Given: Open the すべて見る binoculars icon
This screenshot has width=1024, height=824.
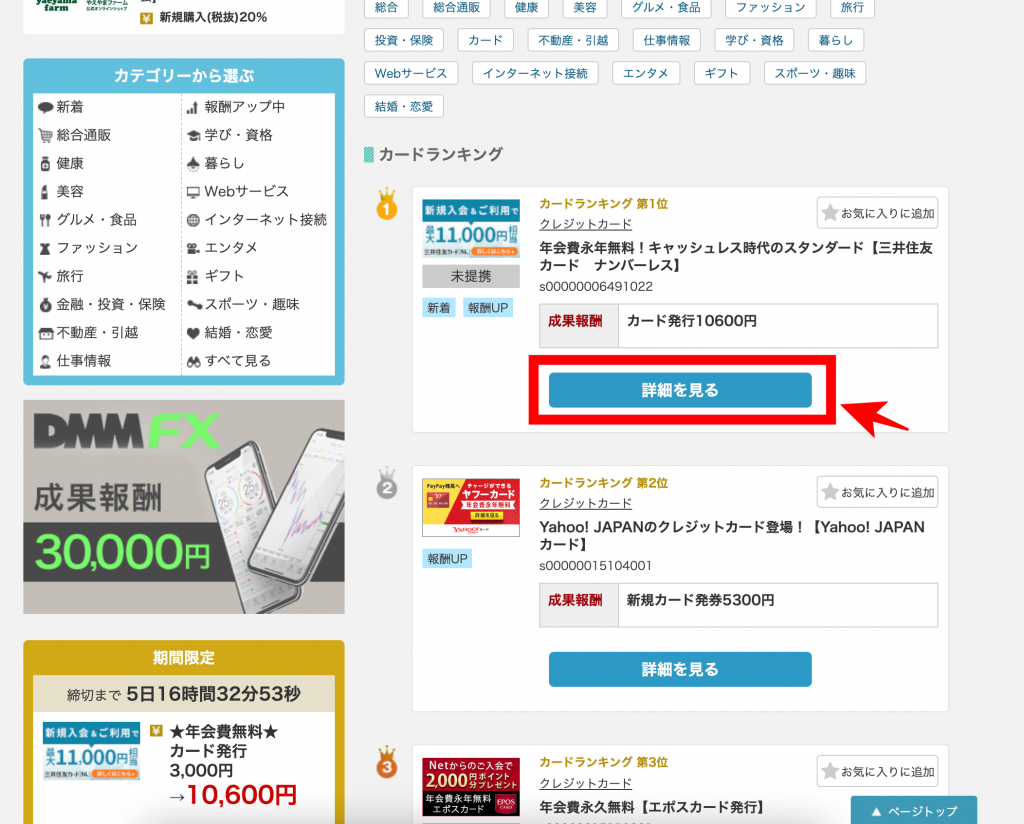Looking at the screenshot, I should click(194, 361).
